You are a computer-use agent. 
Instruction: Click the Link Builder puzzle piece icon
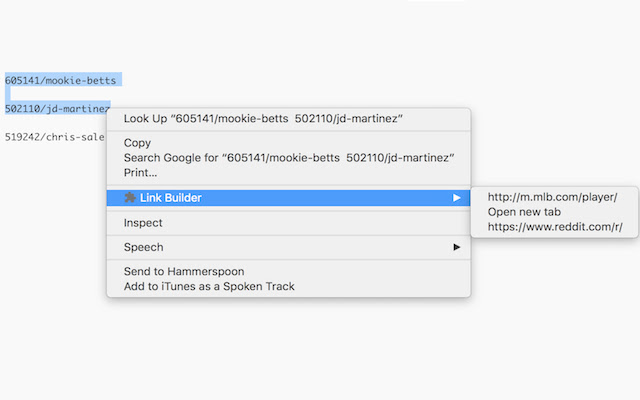(x=130, y=198)
